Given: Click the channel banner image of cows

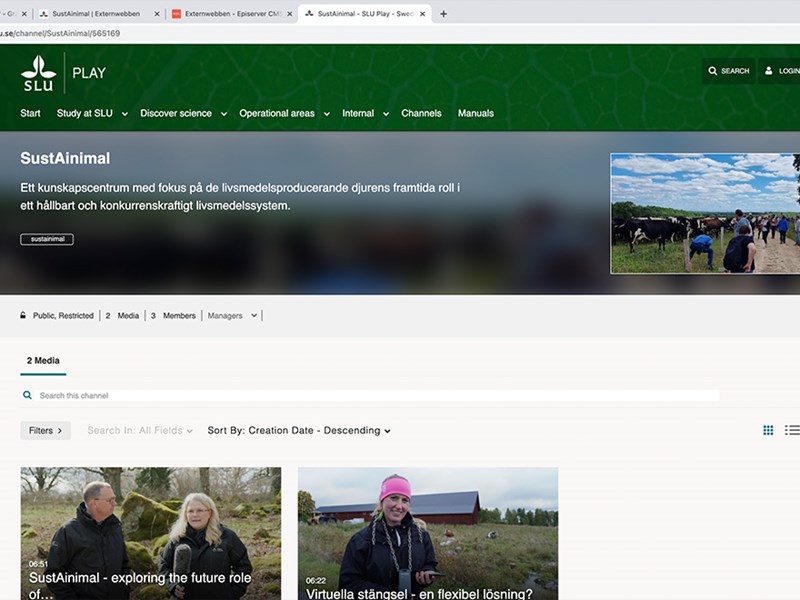Looking at the screenshot, I should coord(705,214).
